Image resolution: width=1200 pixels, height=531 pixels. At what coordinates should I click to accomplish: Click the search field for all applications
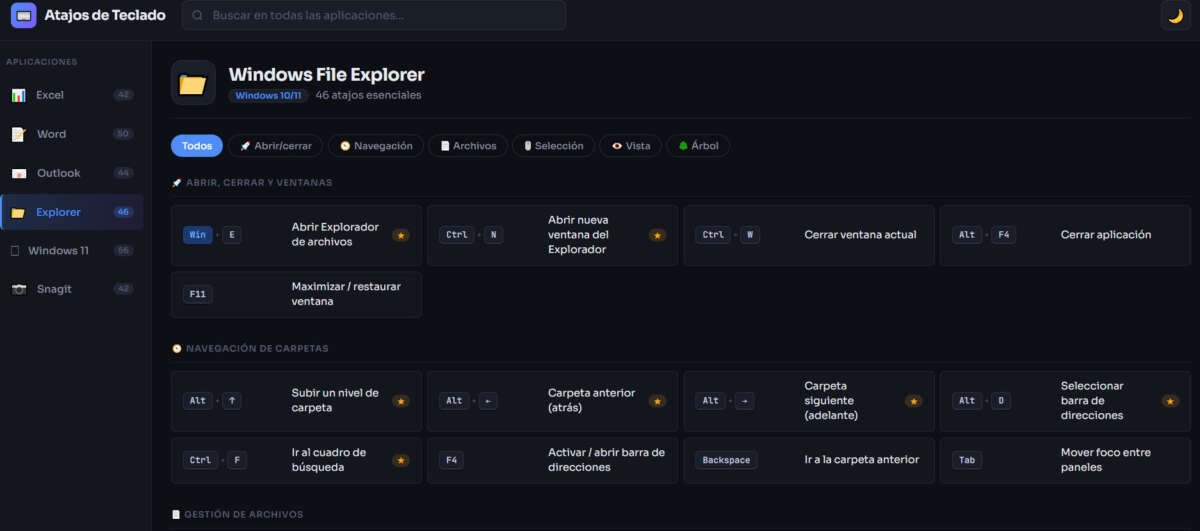coord(374,15)
